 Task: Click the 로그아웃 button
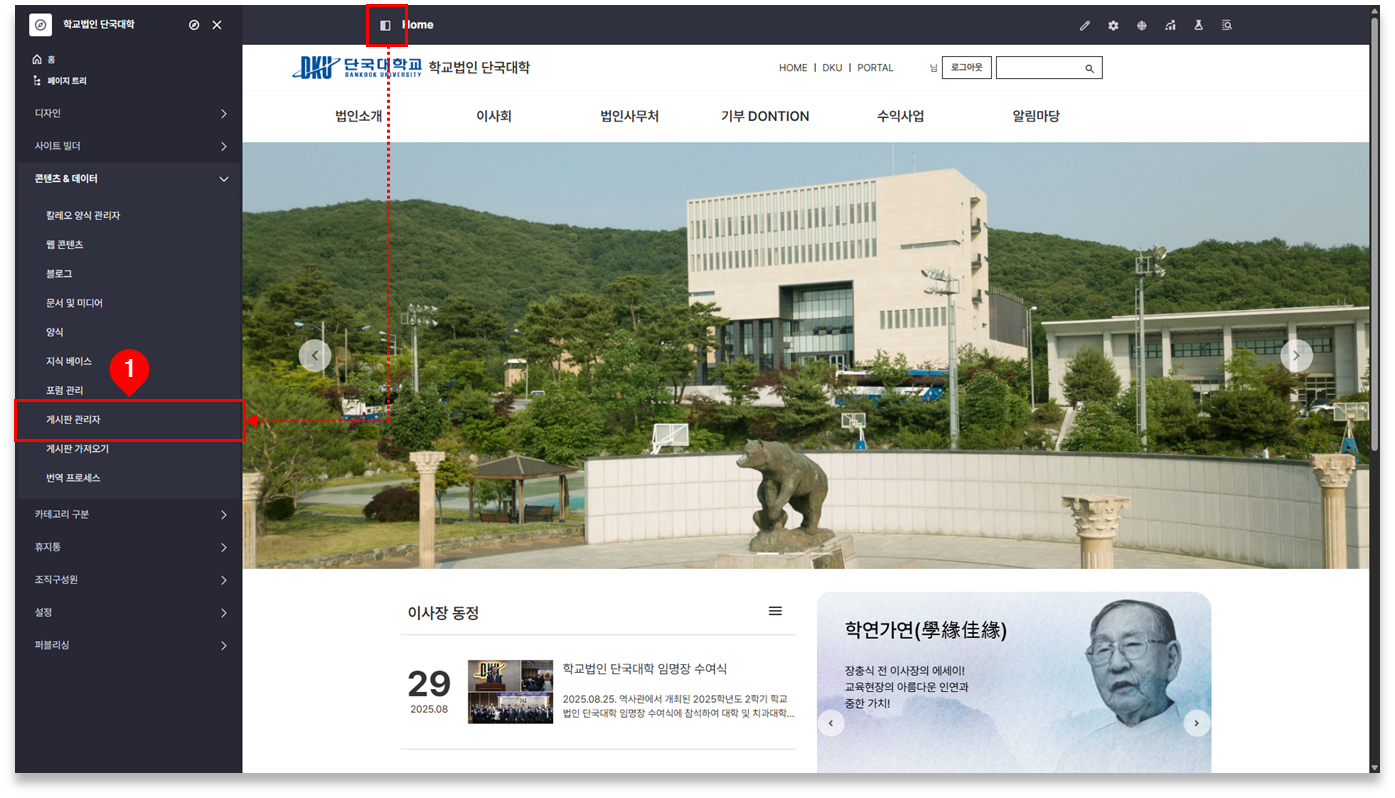966,68
